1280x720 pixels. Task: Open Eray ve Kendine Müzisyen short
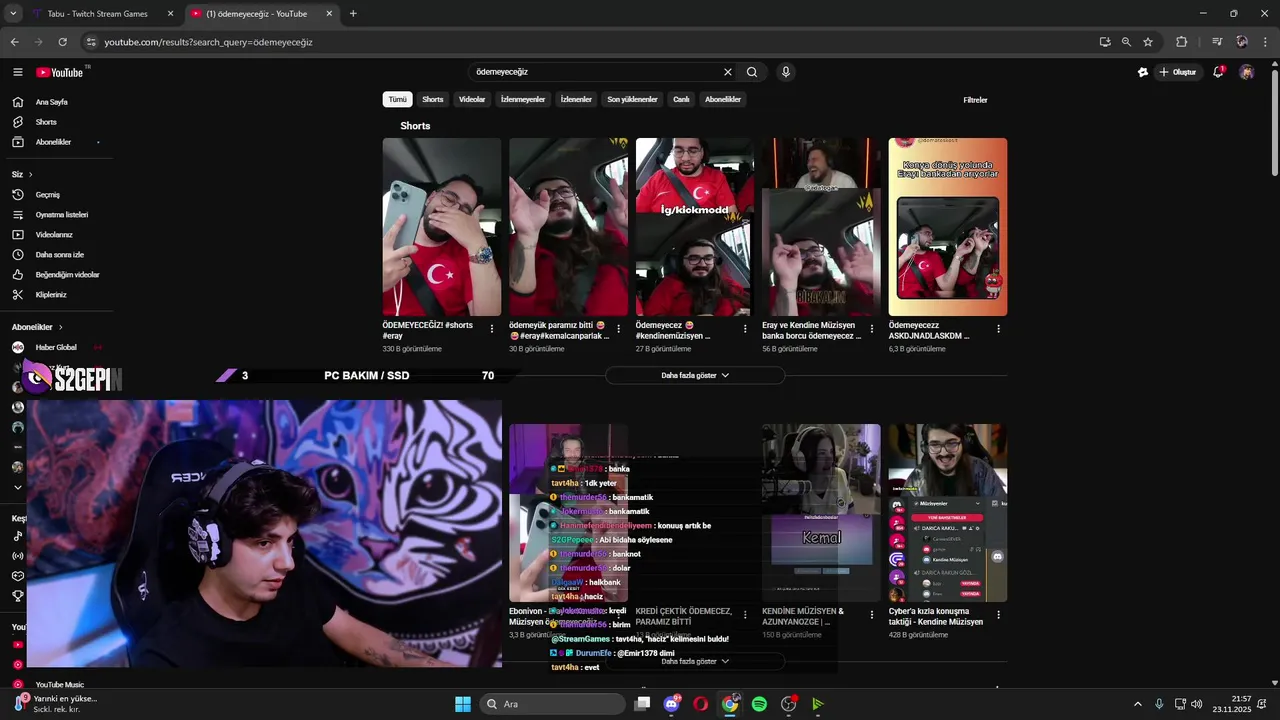[x=821, y=227]
